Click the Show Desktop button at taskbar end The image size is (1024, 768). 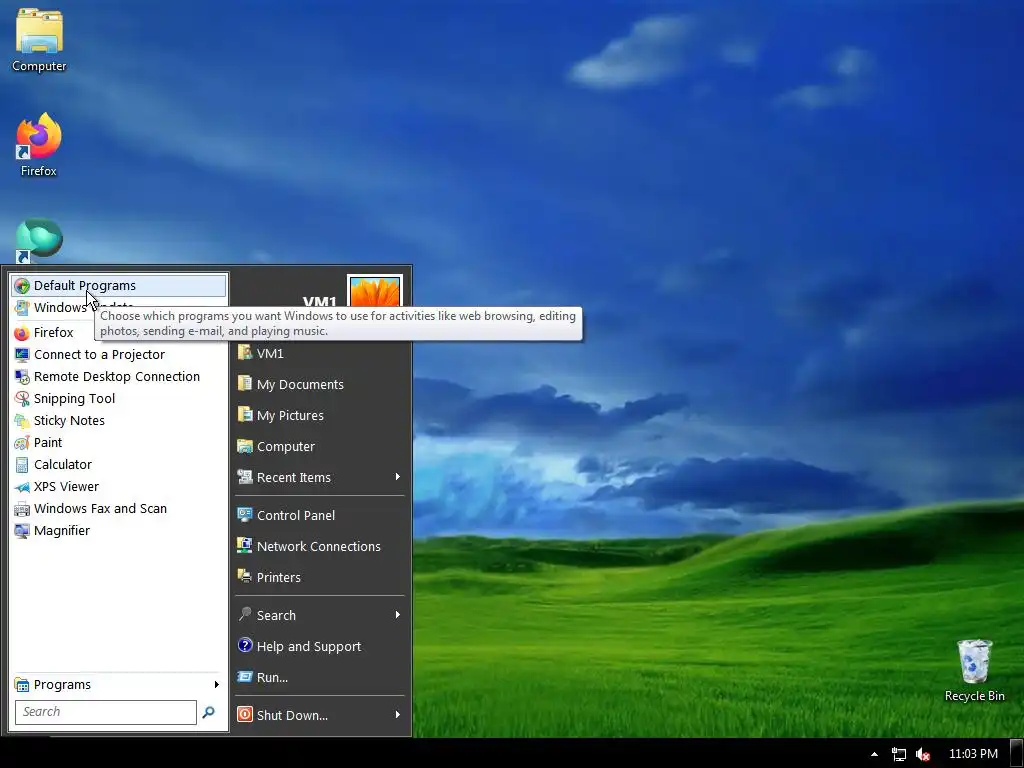(1017, 753)
